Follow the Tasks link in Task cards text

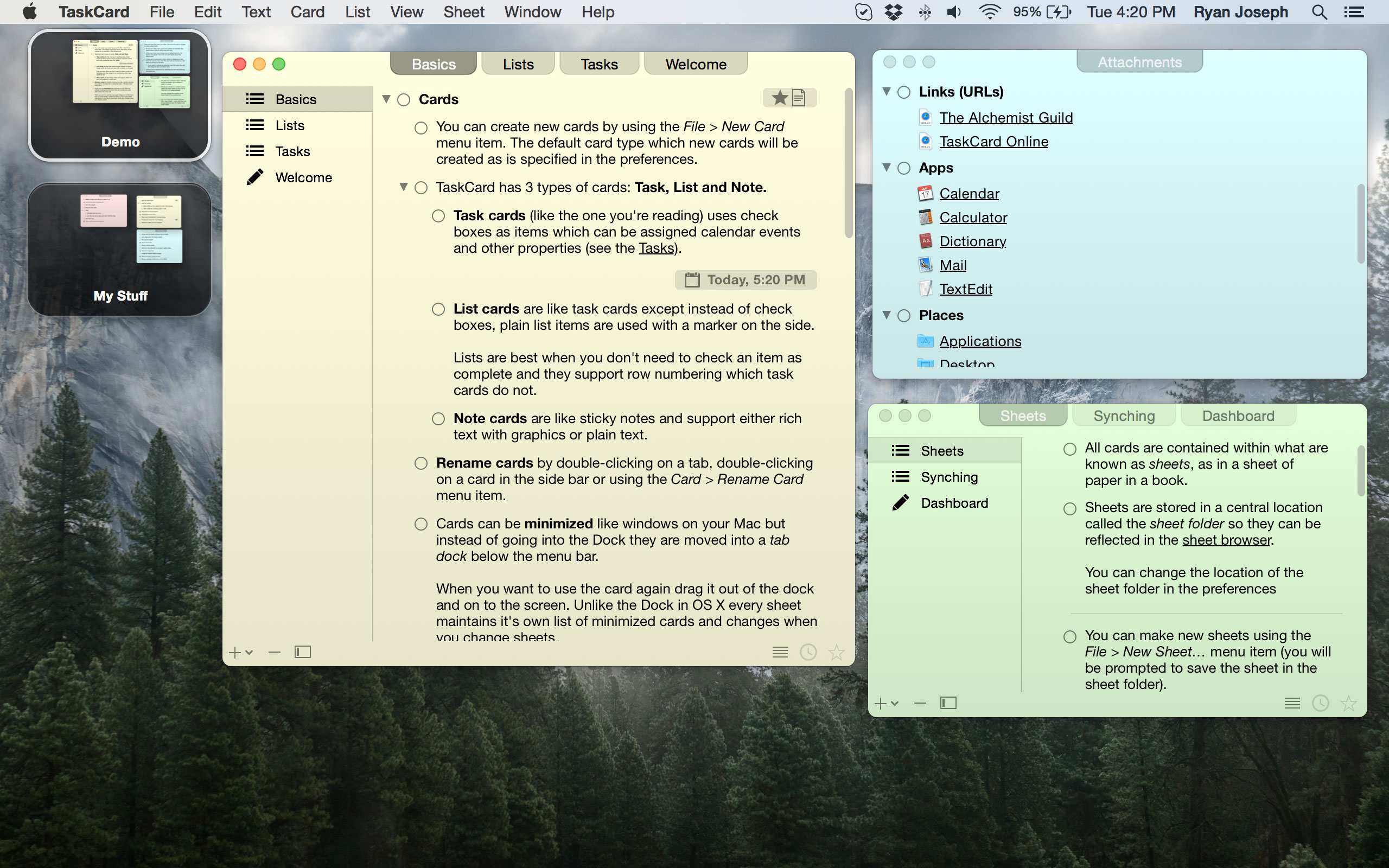(x=656, y=248)
